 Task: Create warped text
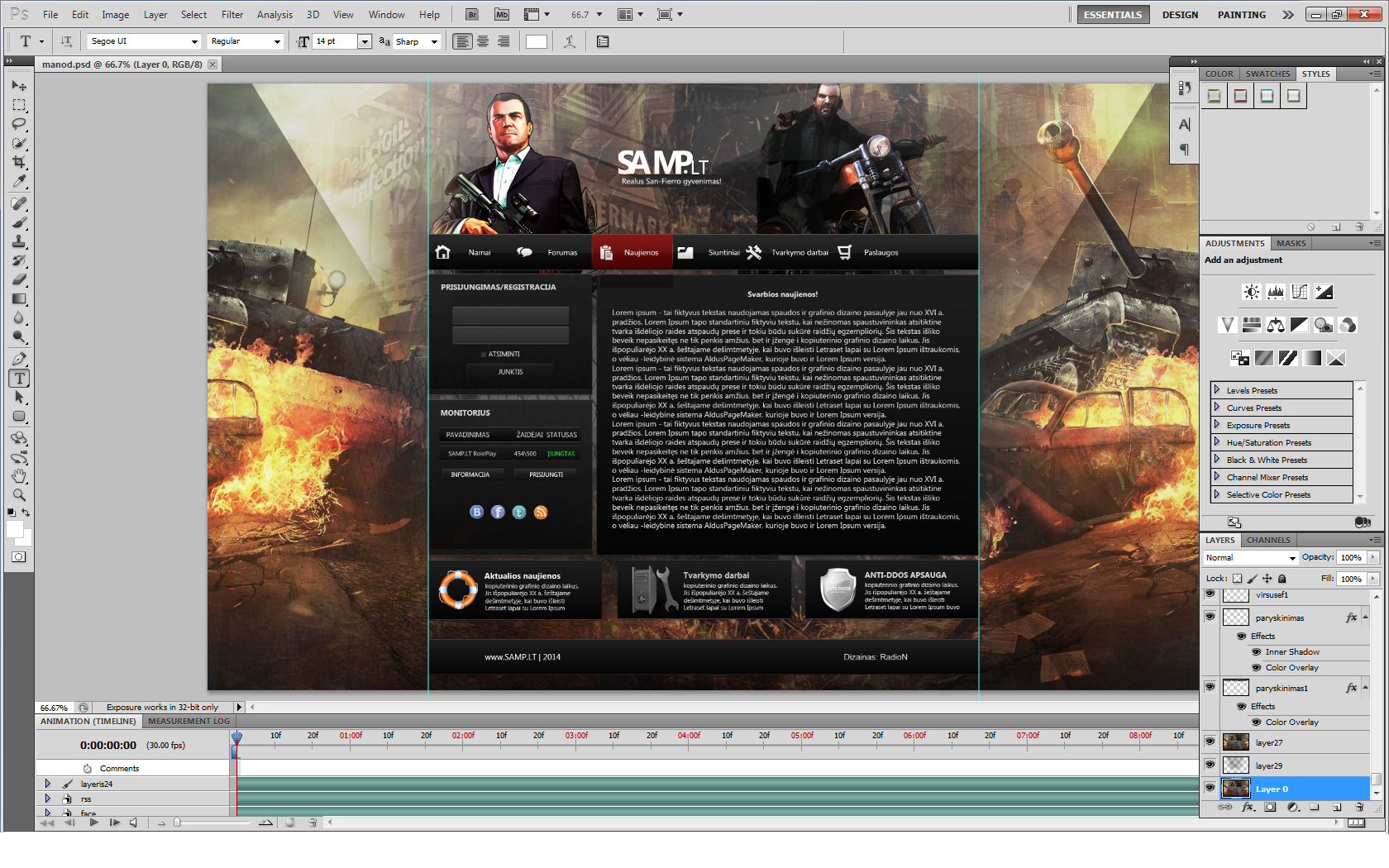point(570,41)
